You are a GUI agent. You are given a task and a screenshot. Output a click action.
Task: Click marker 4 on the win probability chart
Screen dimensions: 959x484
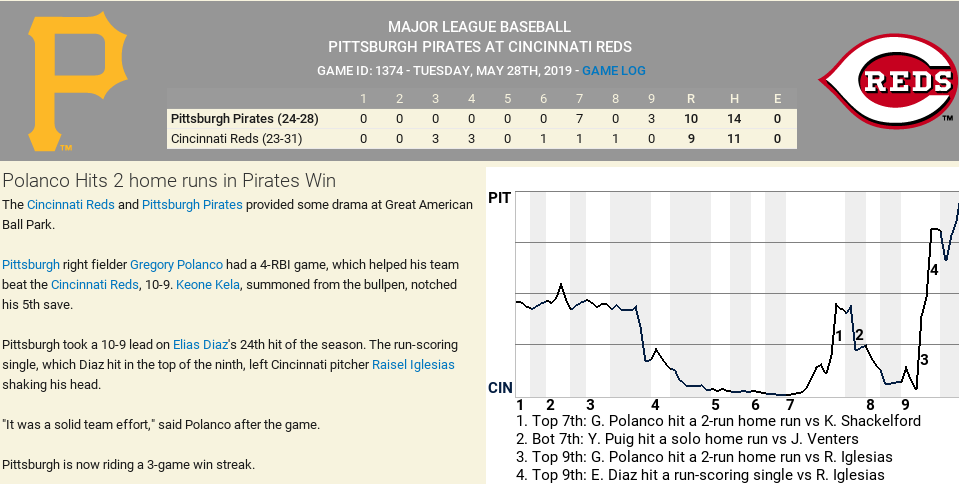934,270
